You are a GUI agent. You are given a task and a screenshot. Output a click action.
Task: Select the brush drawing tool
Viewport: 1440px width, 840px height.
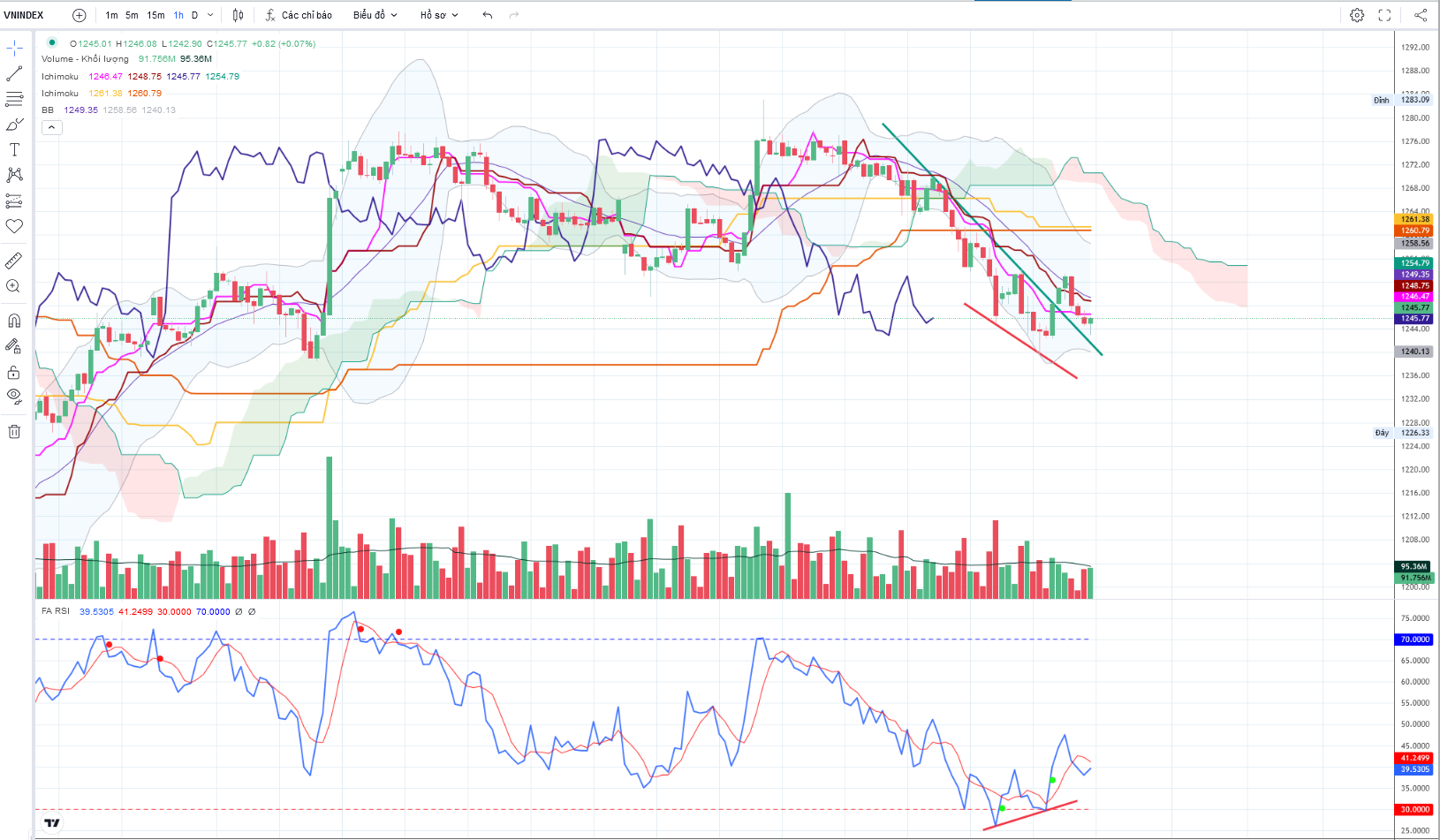[14, 125]
